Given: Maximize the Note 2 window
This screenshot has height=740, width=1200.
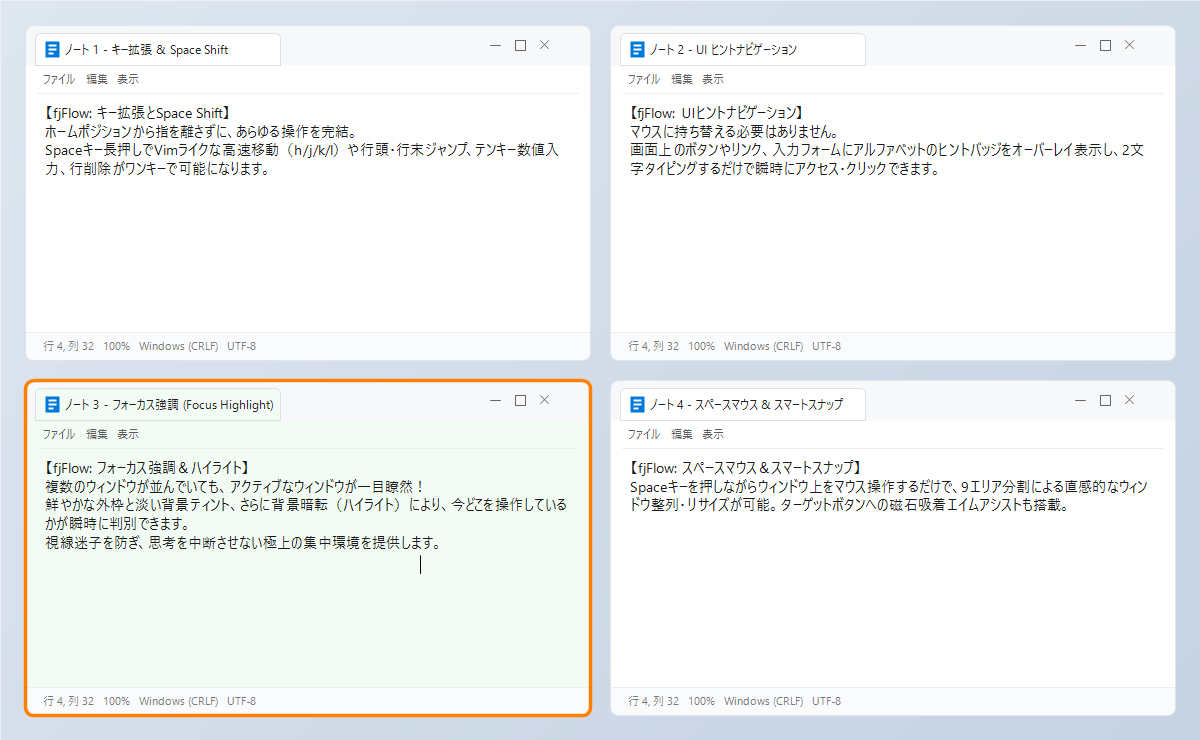Looking at the screenshot, I should [x=1105, y=45].
